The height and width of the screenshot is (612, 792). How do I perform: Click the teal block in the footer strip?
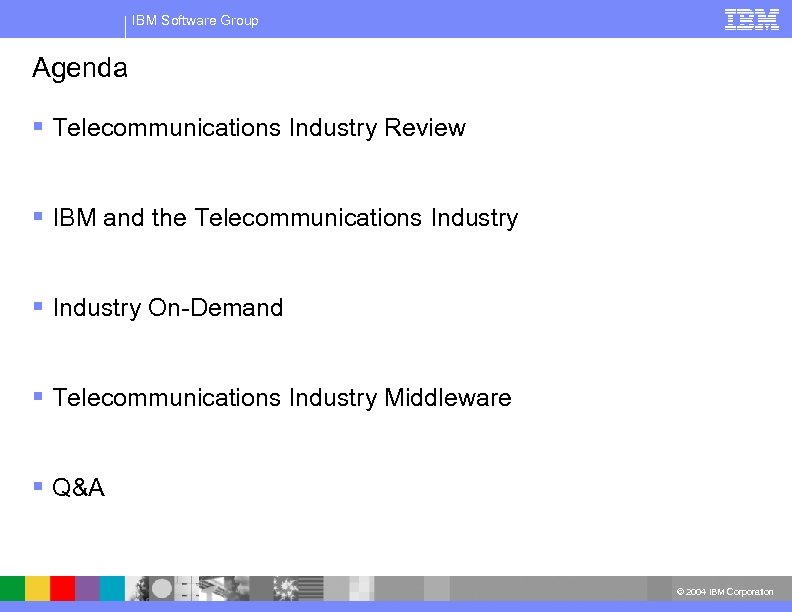coord(112,588)
